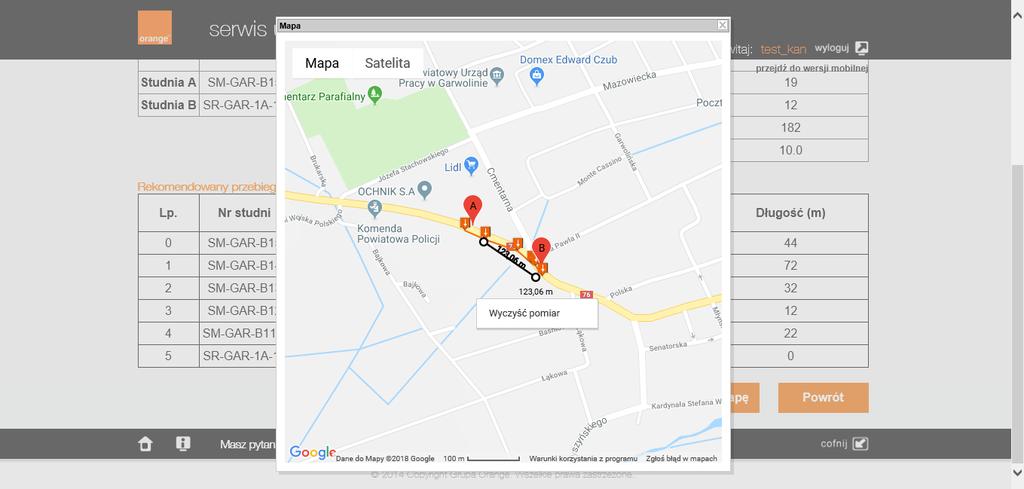Click the Lp. cell numbered 2

[168, 288]
